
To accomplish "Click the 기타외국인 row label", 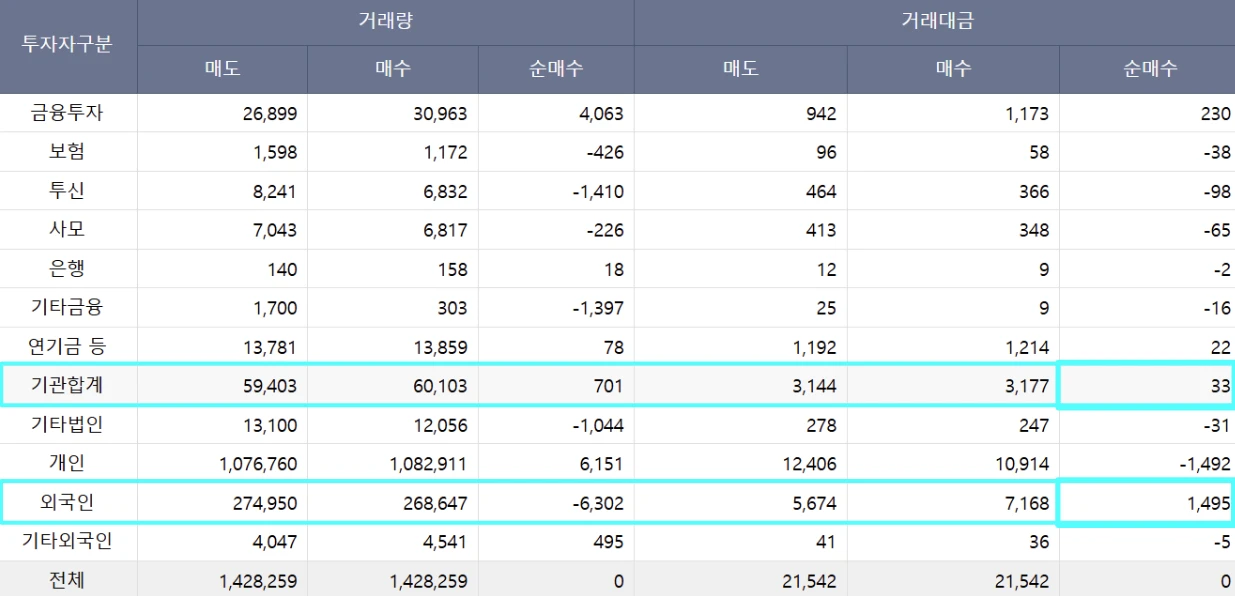I will coord(67,542).
